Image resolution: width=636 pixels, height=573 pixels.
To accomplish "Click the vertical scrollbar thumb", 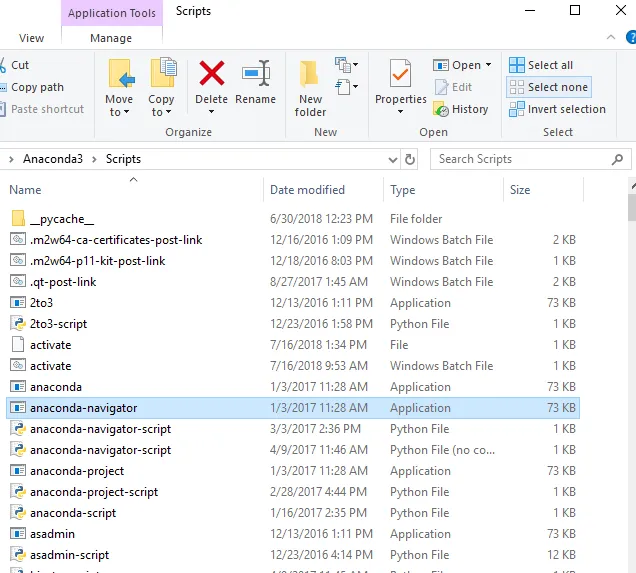I will pos(632,207).
